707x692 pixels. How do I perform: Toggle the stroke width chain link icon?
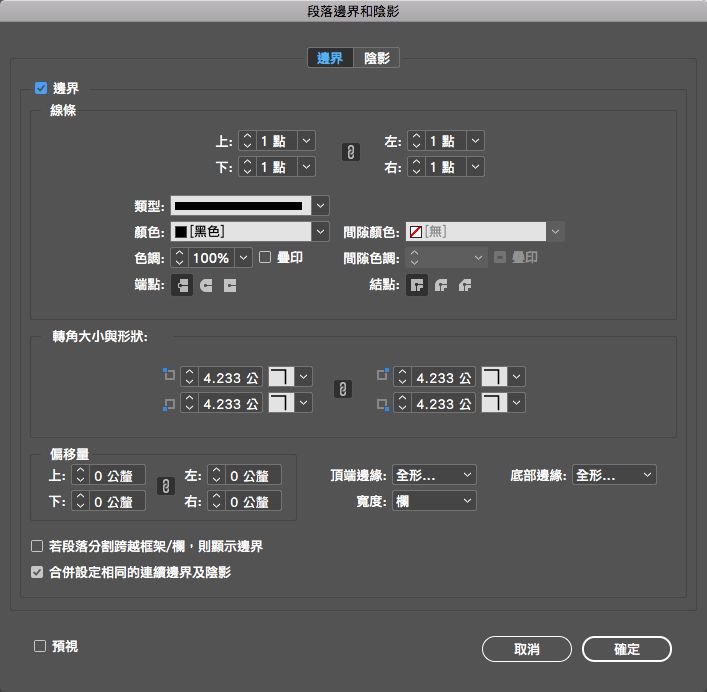point(351,152)
